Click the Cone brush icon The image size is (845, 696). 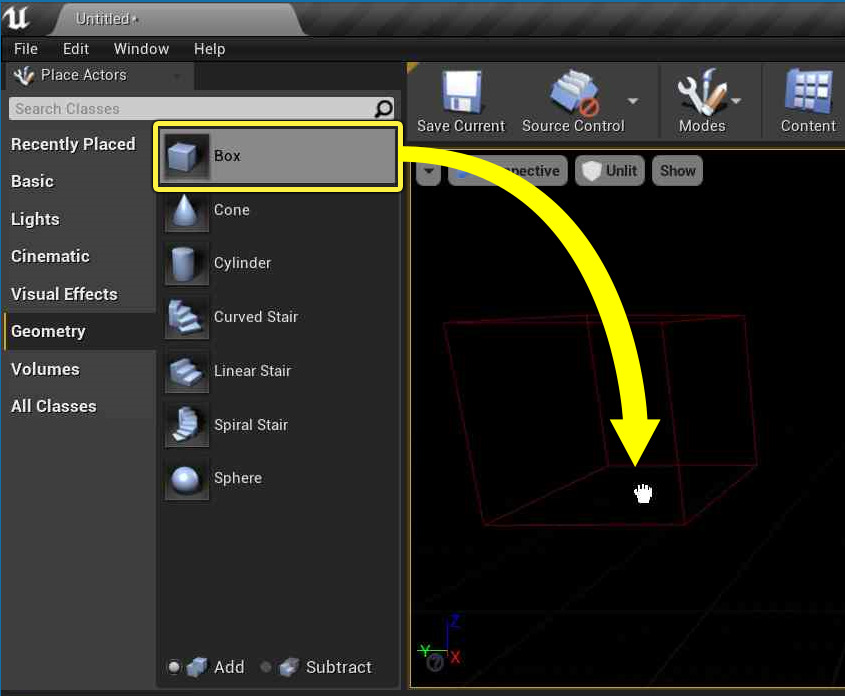pyautogui.click(x=187, y=210)
